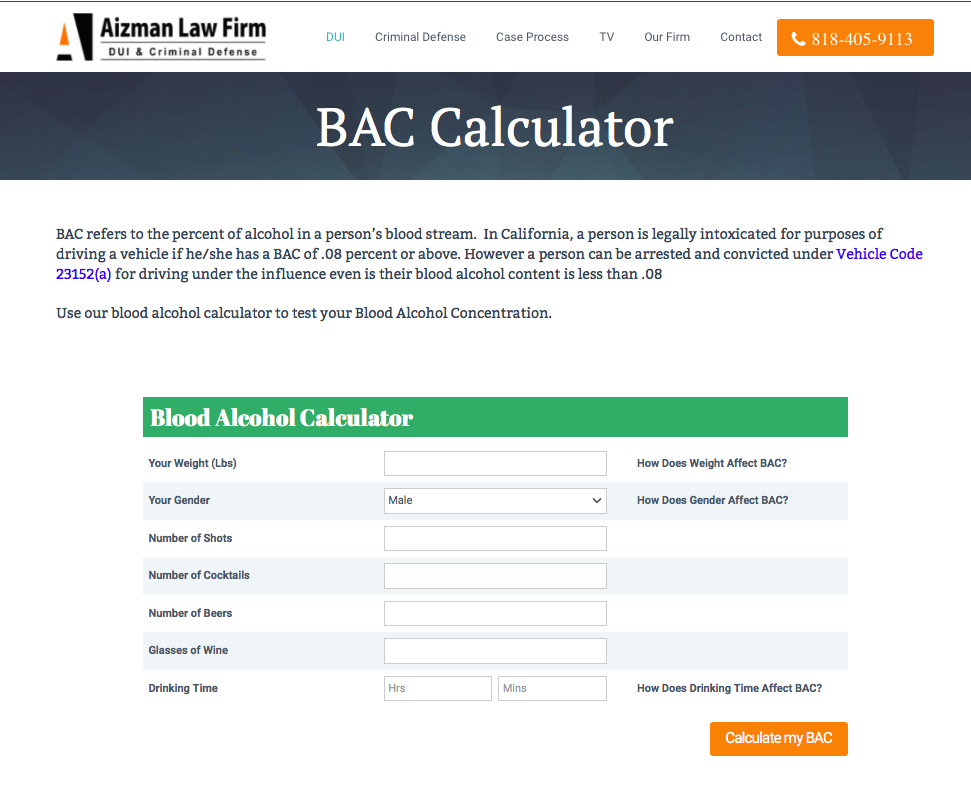The image size is (971, 787).
Task: Open the TV menu item
Action: point(606,37)
